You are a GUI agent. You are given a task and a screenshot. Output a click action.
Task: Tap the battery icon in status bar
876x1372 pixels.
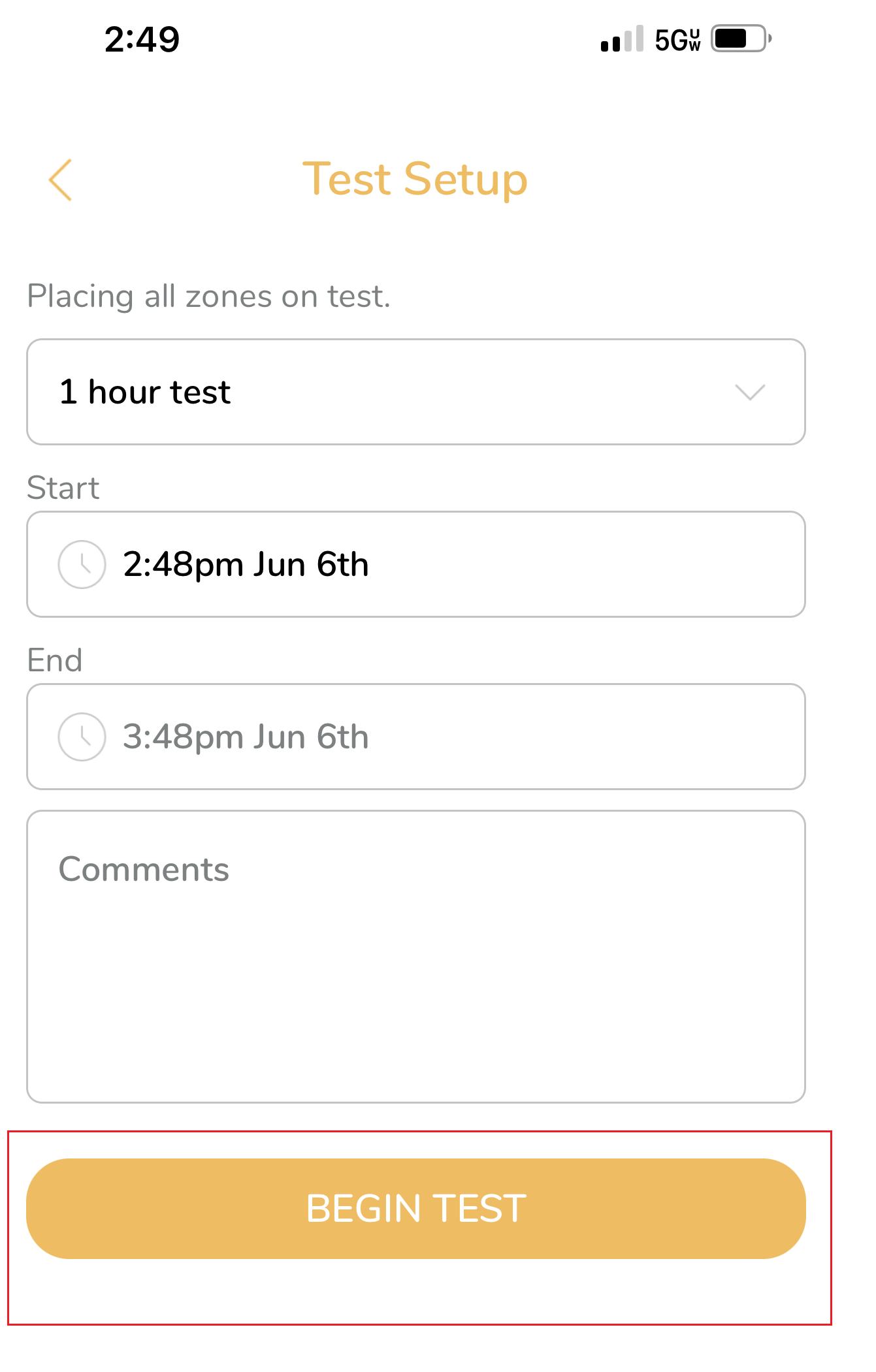coord(741,39)
